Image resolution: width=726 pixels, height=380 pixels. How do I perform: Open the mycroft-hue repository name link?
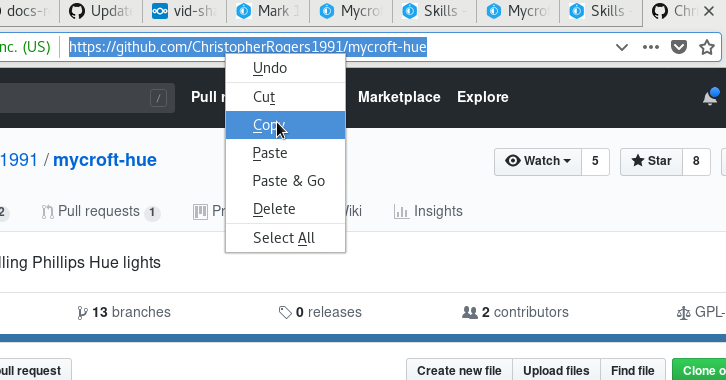click(x=105, y=160)
